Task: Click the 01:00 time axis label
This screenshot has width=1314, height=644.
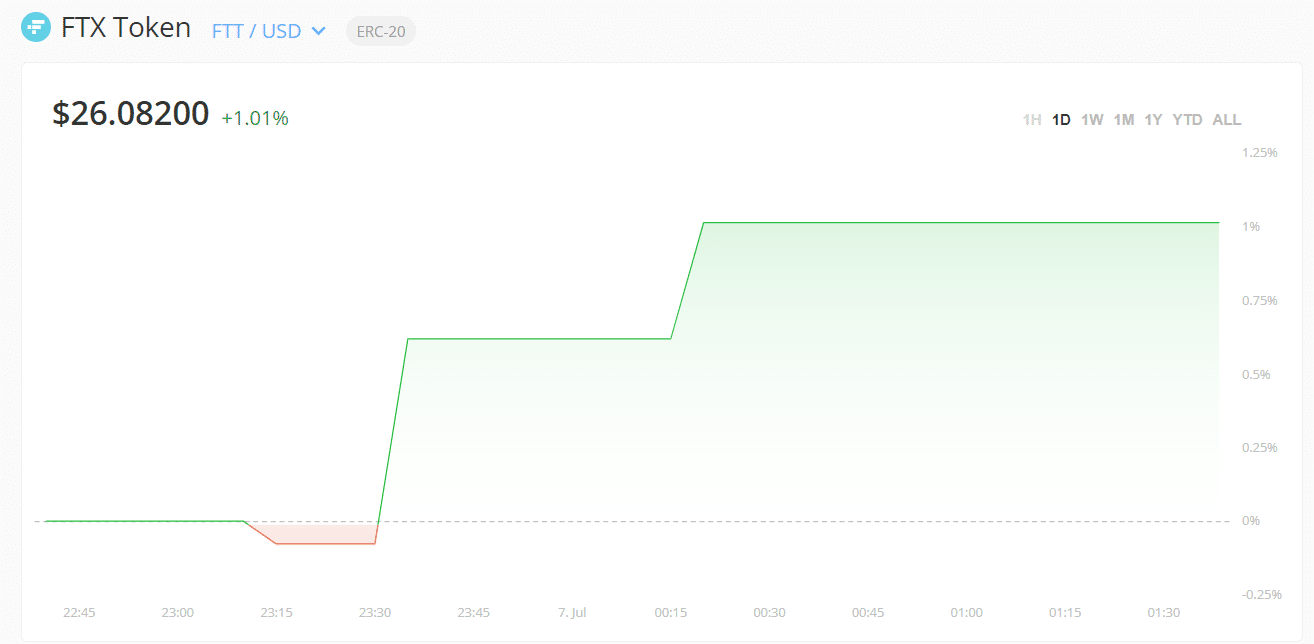Action: tap(967, 613)
